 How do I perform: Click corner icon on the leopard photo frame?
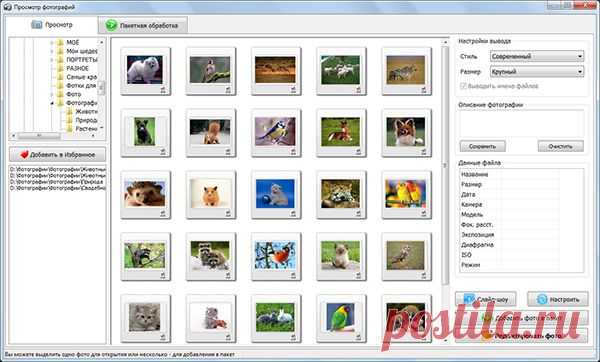click(x=359, y=213)
